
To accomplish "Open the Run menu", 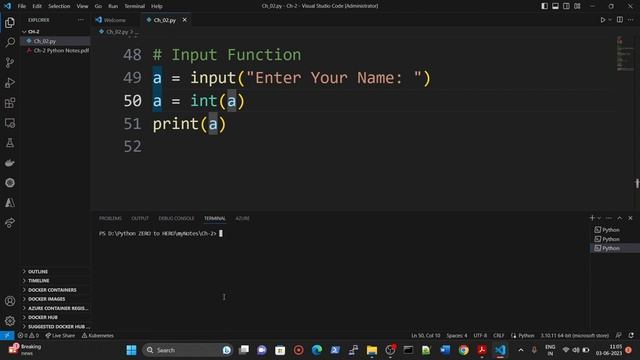I will click(x=113, y=6).
